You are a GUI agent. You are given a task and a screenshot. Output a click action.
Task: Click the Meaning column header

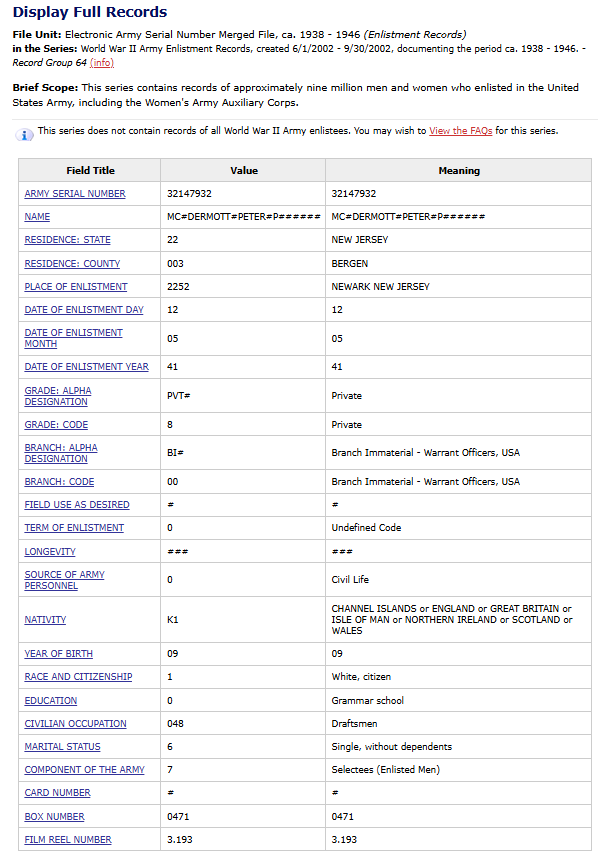(459, 171)
